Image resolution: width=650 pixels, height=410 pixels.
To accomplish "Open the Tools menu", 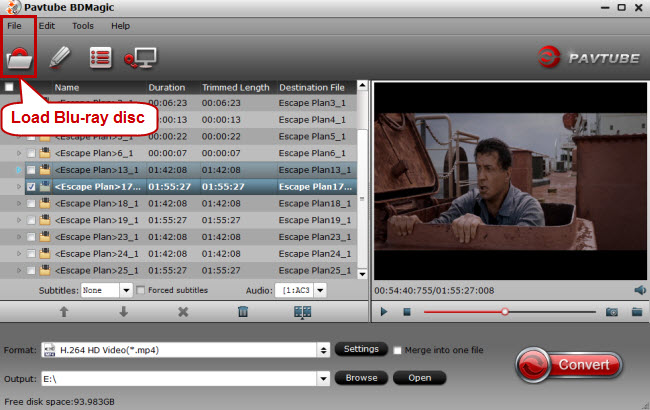I will [83, 26].
